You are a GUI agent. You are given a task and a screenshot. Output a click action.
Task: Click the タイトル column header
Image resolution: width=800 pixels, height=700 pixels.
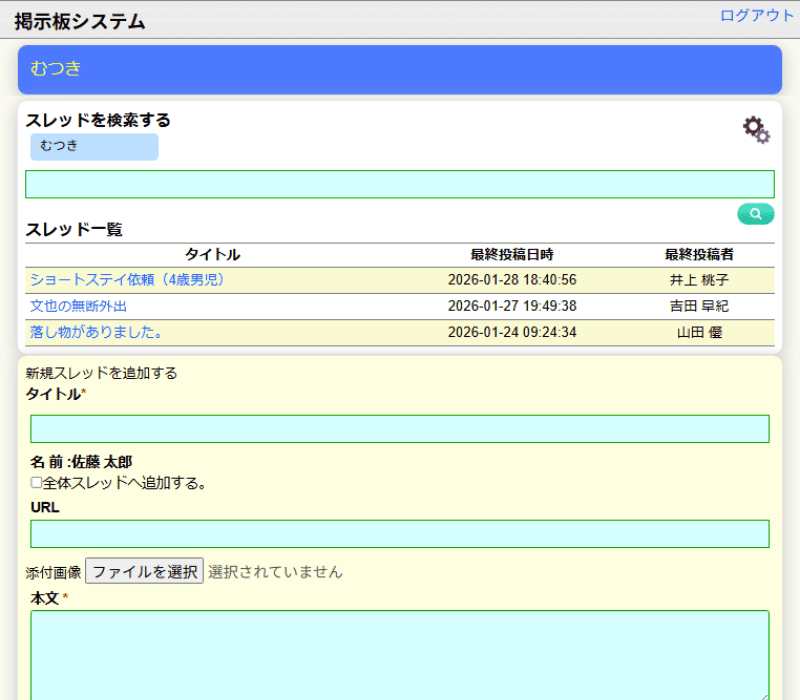(x=213, y=255)
